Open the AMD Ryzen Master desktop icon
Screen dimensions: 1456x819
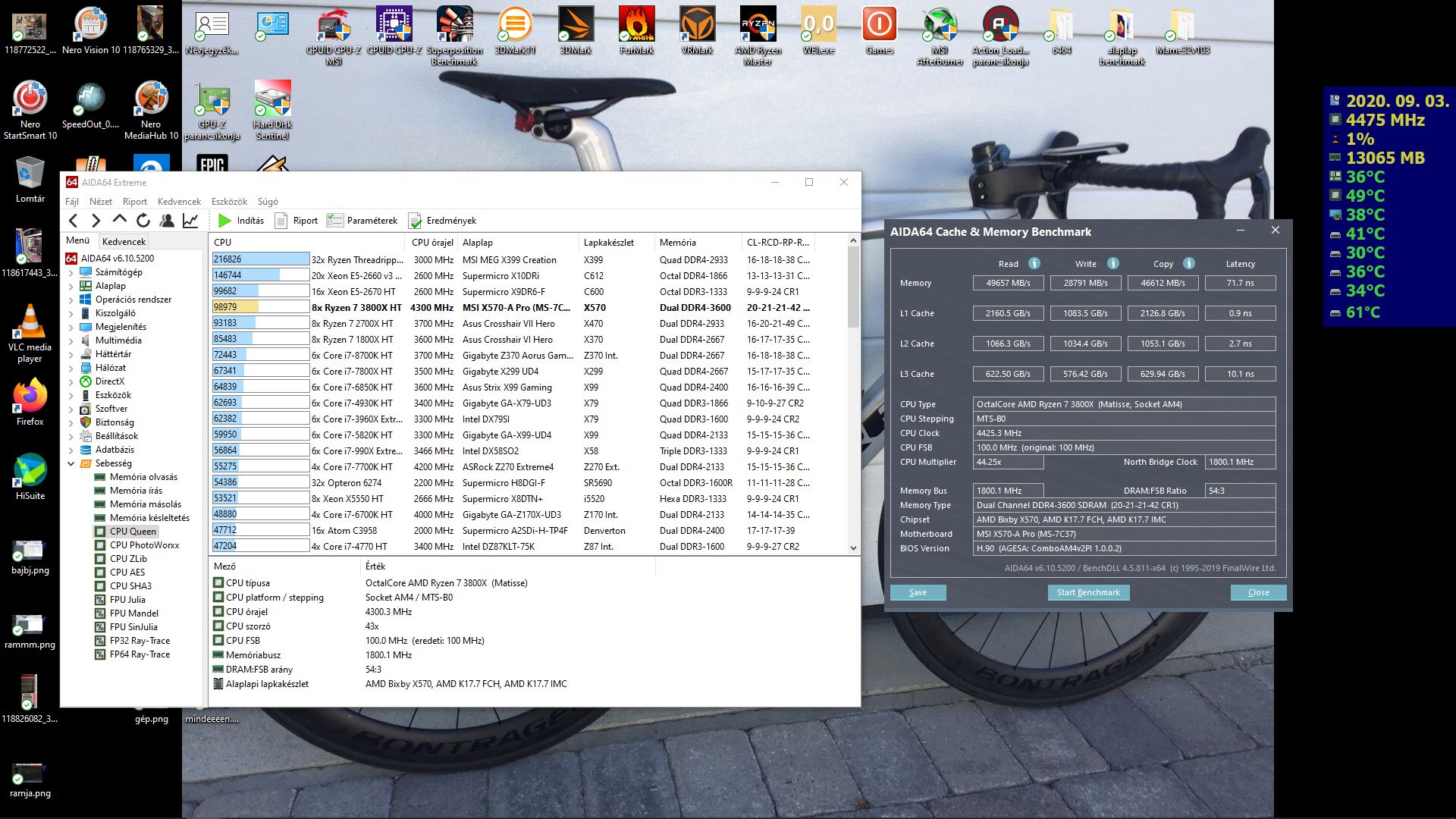pyautogui.click(x=758, y=35)
